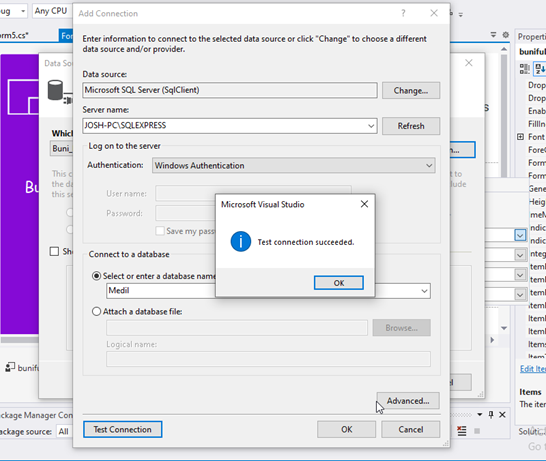546x461 pixels.
Task: Choose "Select or enter a database name" option
Action: point(96,276)
